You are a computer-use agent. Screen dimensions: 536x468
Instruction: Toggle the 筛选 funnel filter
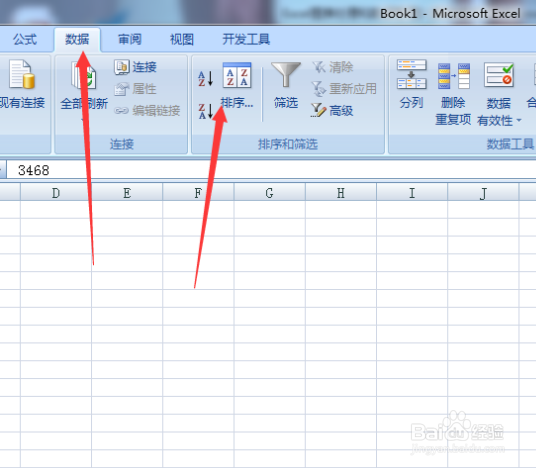(x=286, y=85)
